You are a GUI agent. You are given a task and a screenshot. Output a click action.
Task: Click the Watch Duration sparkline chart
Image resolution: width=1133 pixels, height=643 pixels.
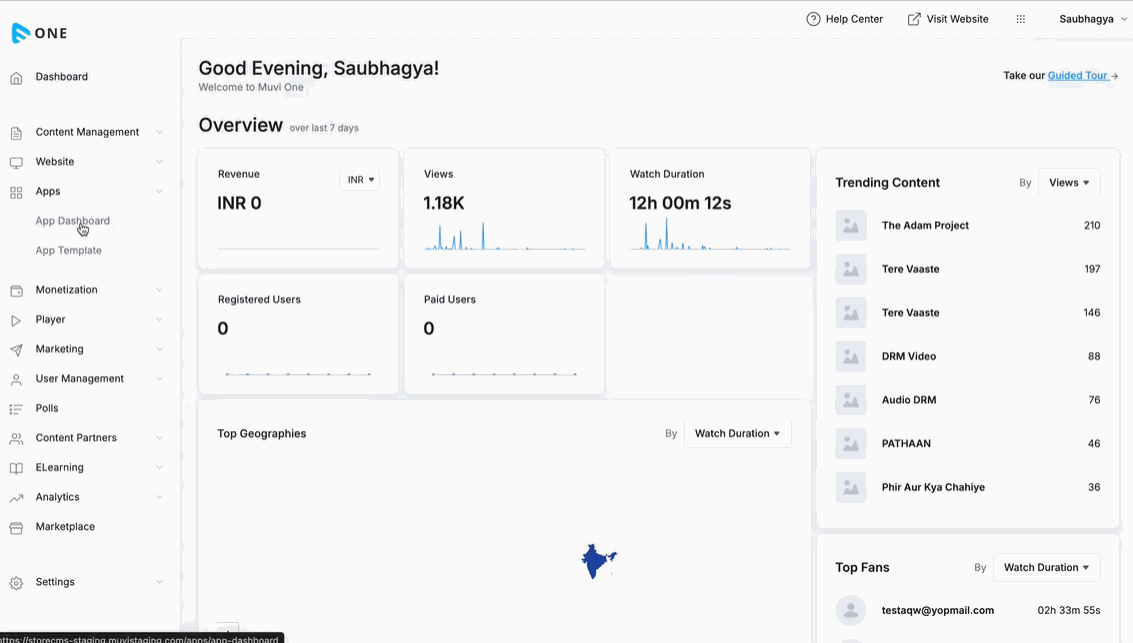pos(710,234)
